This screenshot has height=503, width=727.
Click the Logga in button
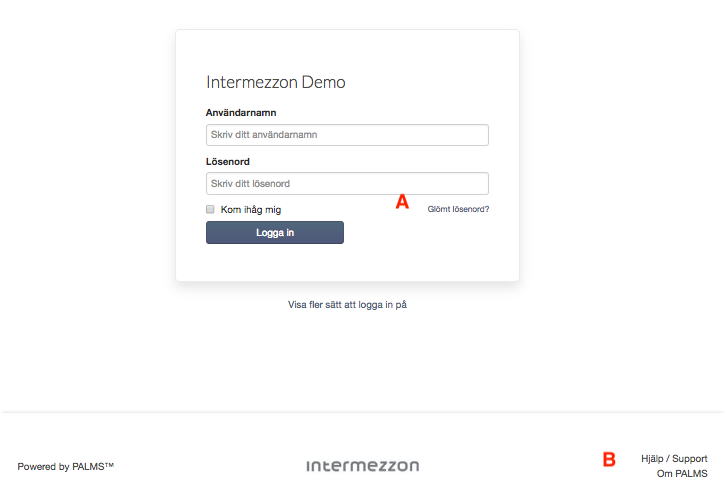(275, 232)
